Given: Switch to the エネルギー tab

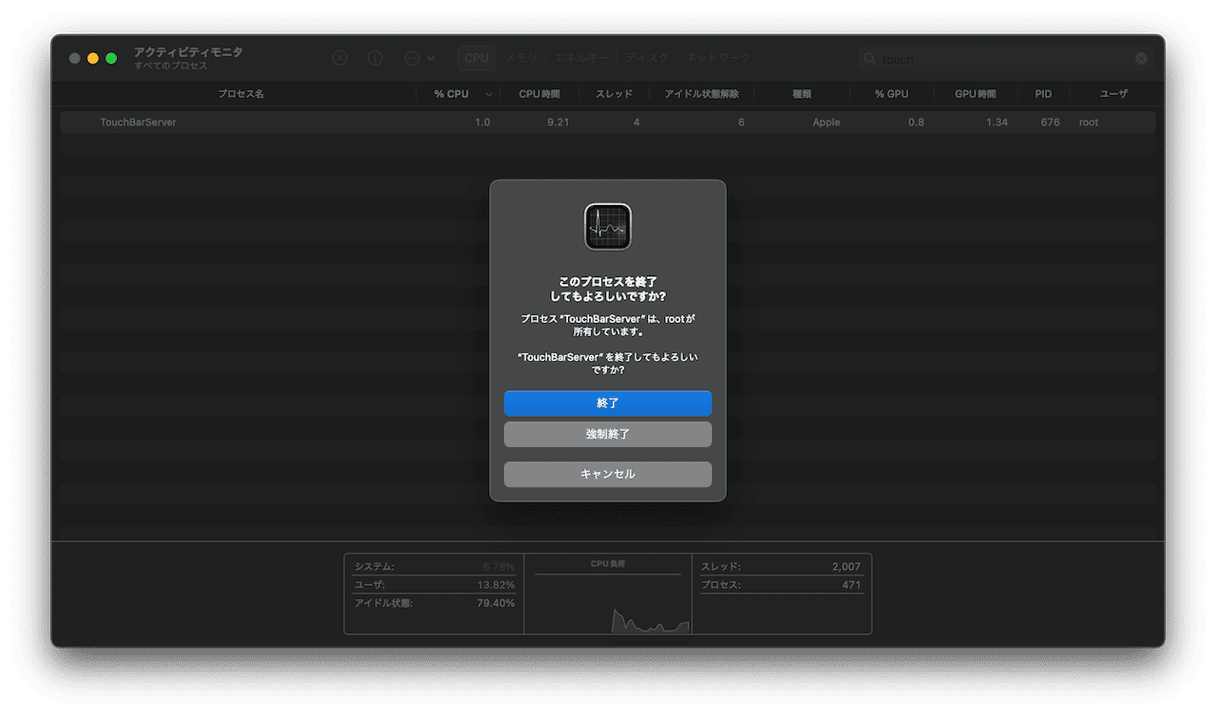Looking at the screenshot, I should (x=581, y=58).
